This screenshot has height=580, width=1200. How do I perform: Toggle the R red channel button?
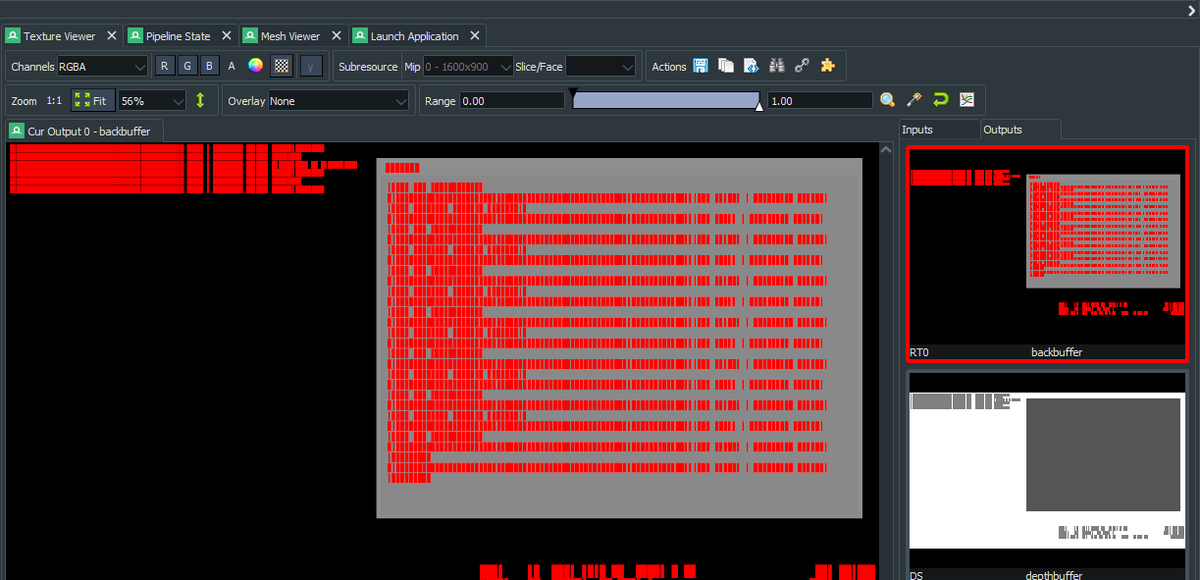point(164,66)
